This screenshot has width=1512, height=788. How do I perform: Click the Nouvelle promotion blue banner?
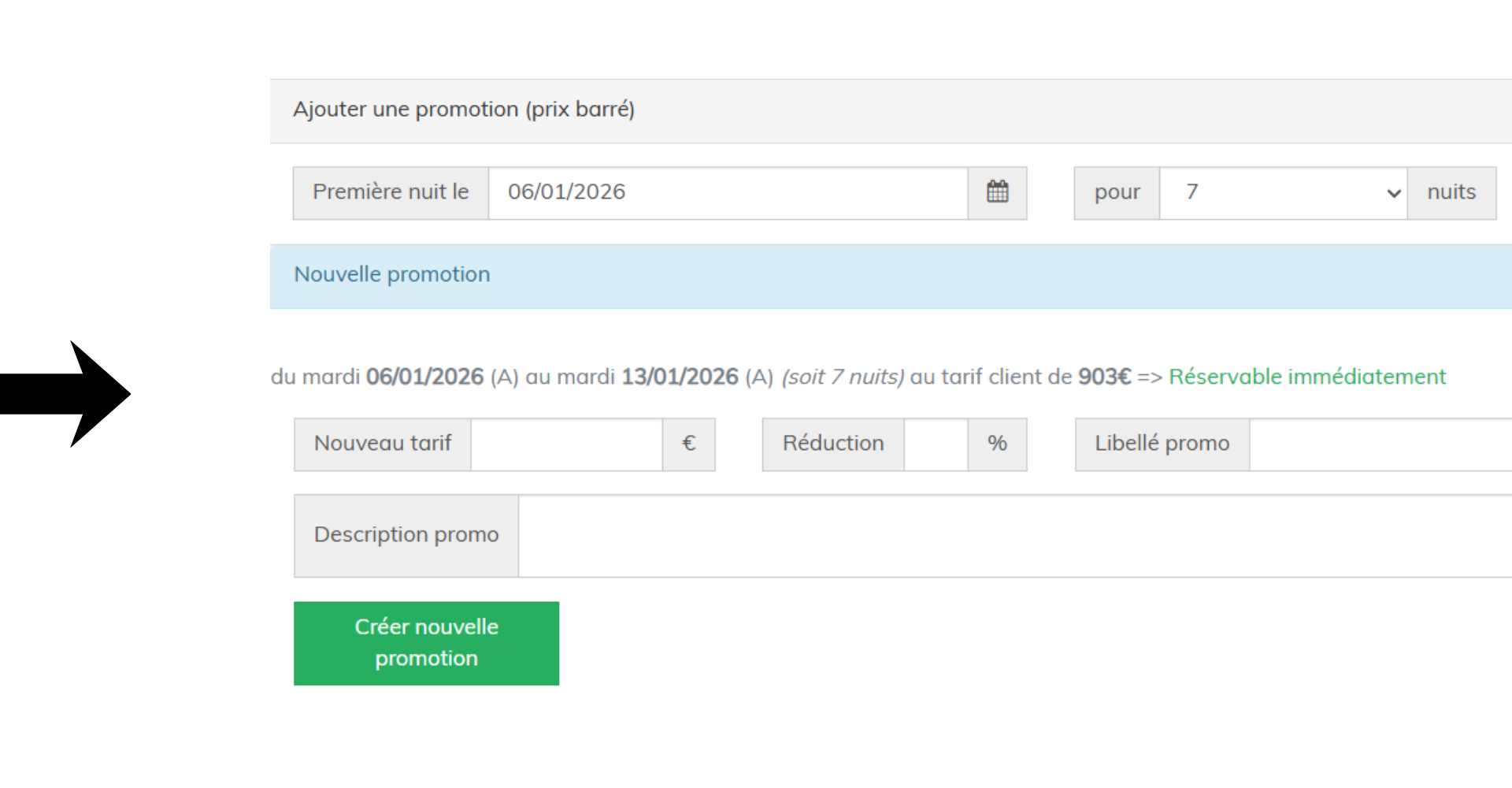(890, 276)
